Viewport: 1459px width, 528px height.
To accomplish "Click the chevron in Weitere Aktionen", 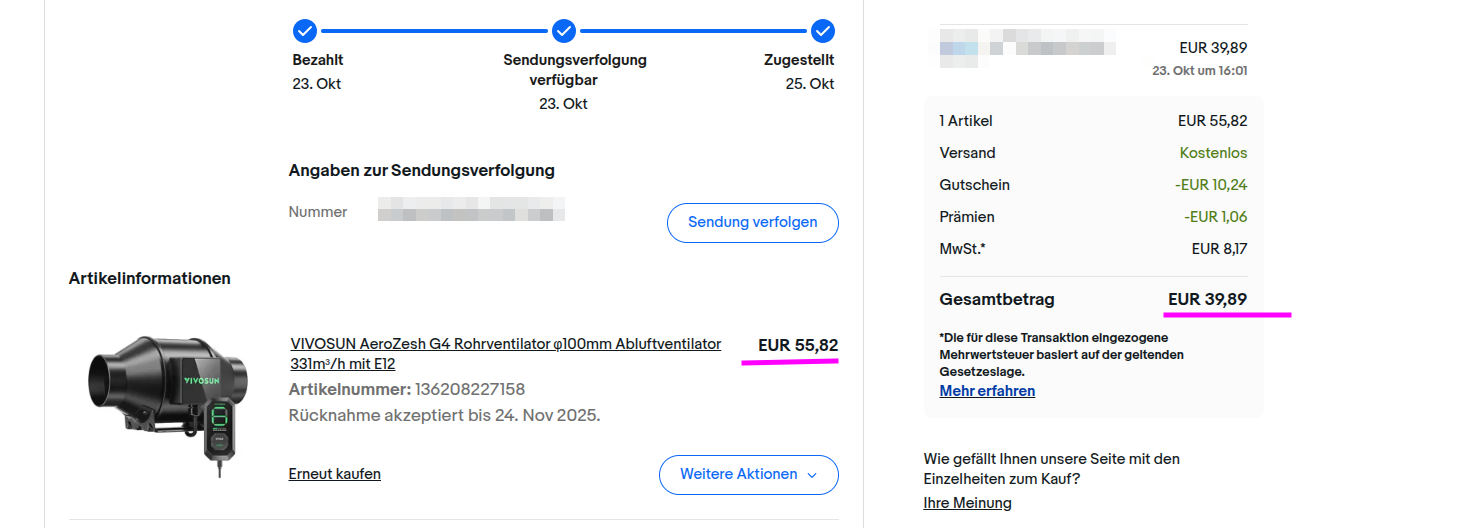I will [x=812, y=475].
